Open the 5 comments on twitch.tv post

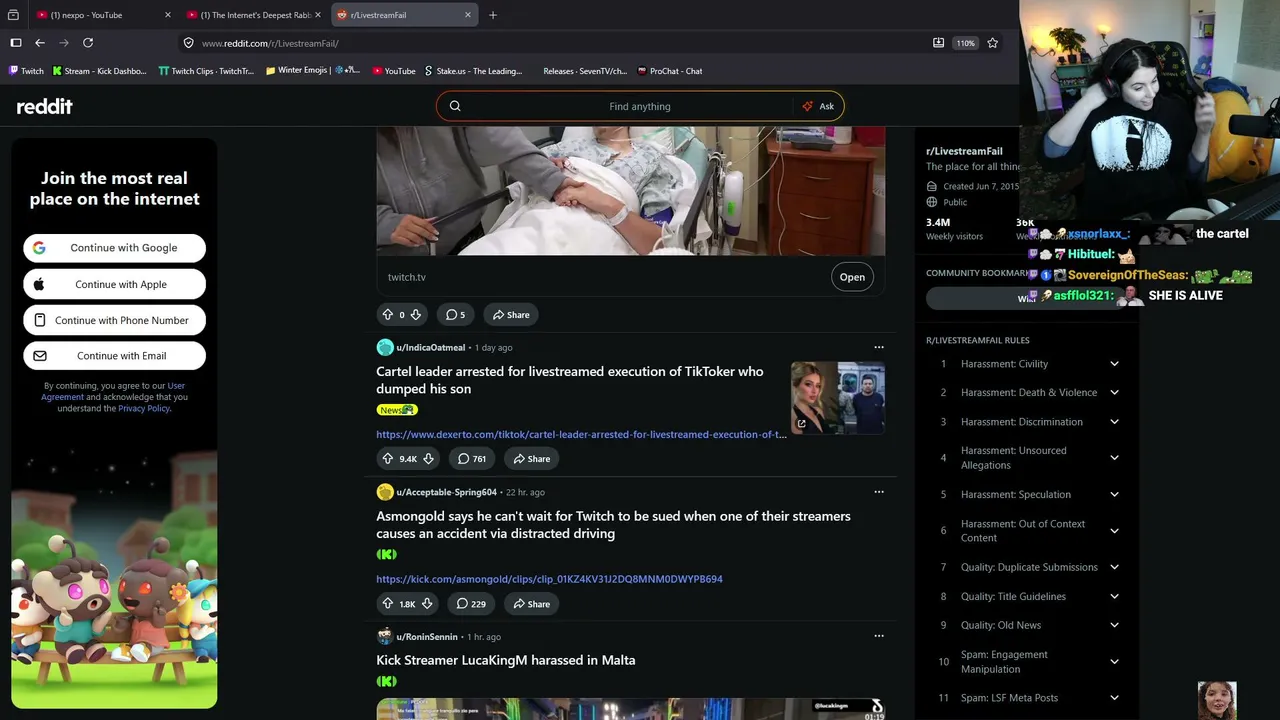click(455, 315)
